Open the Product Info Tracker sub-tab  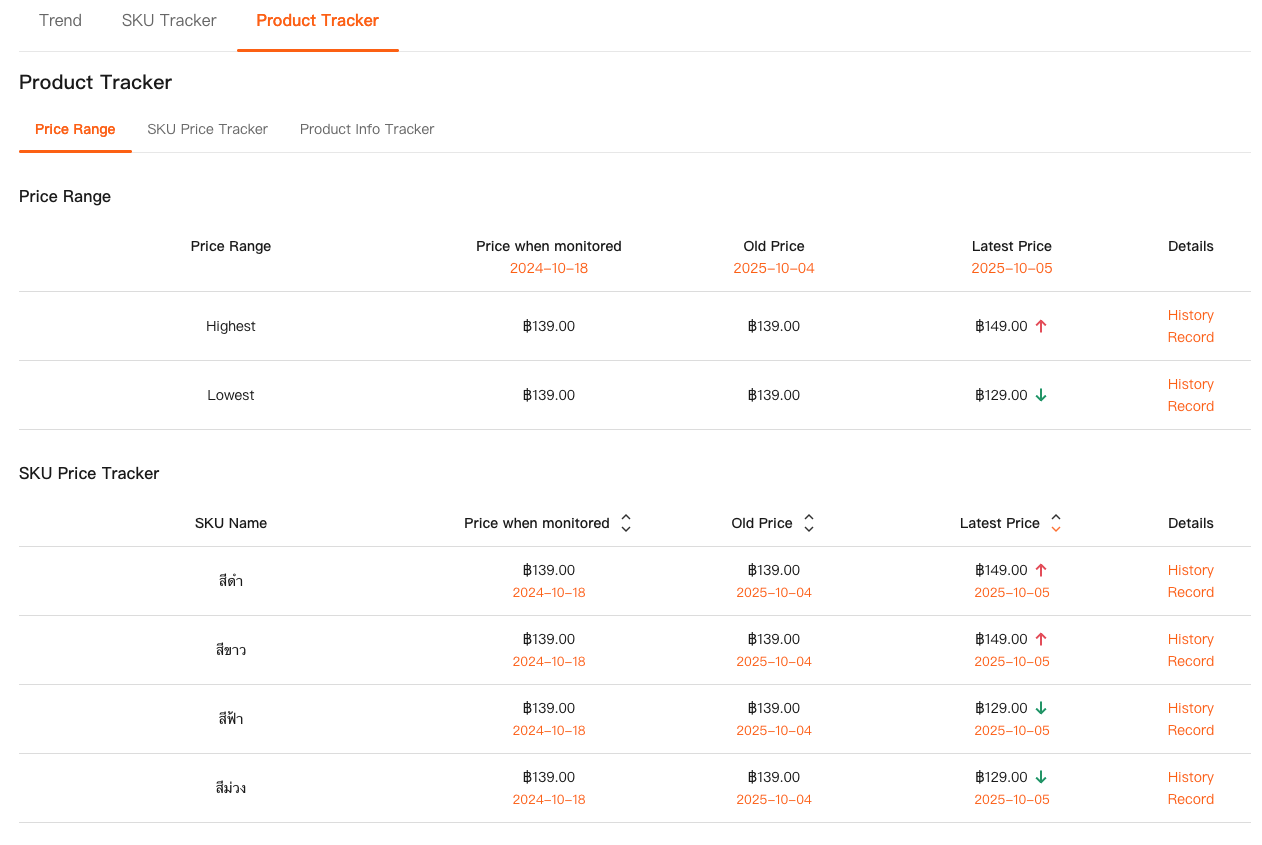pyautogui.click(x=367, y=129)
